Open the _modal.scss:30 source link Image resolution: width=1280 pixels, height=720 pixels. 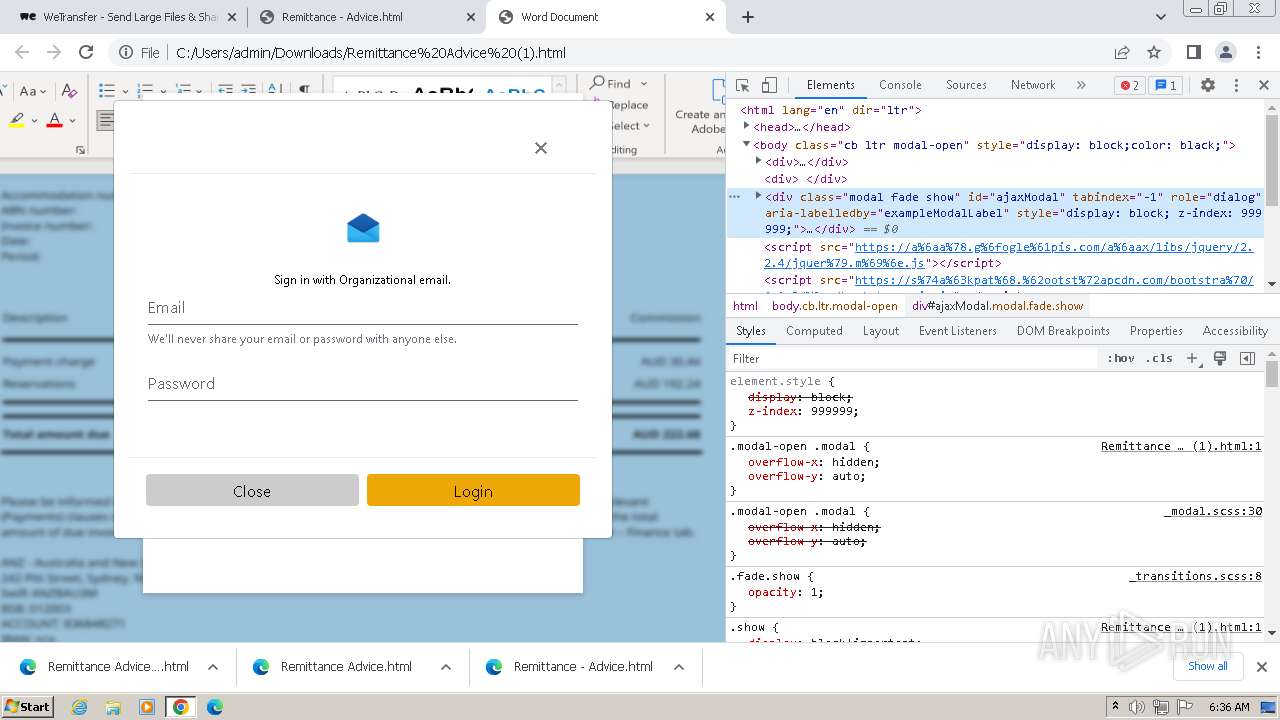tap(1213, 511)
